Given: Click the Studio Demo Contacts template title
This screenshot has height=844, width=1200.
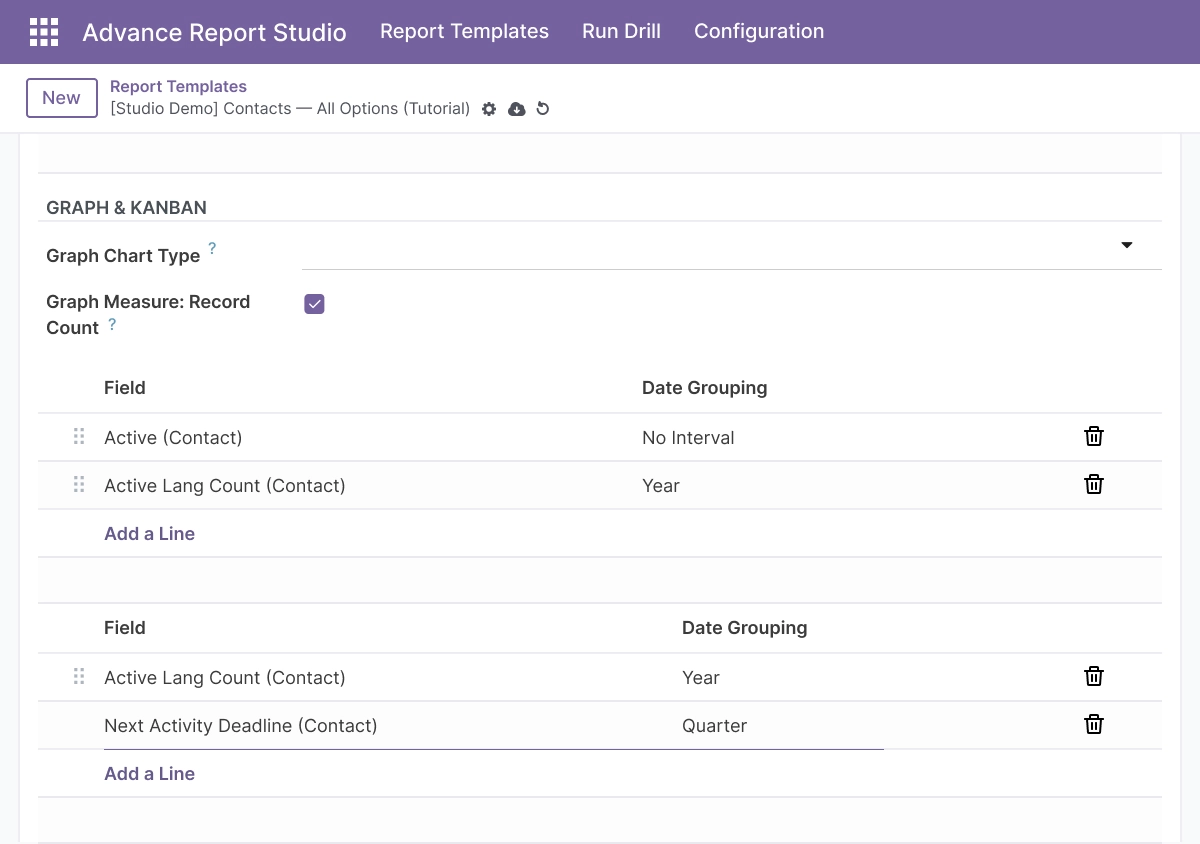Looking at the screenshot, I should (290, 108).
